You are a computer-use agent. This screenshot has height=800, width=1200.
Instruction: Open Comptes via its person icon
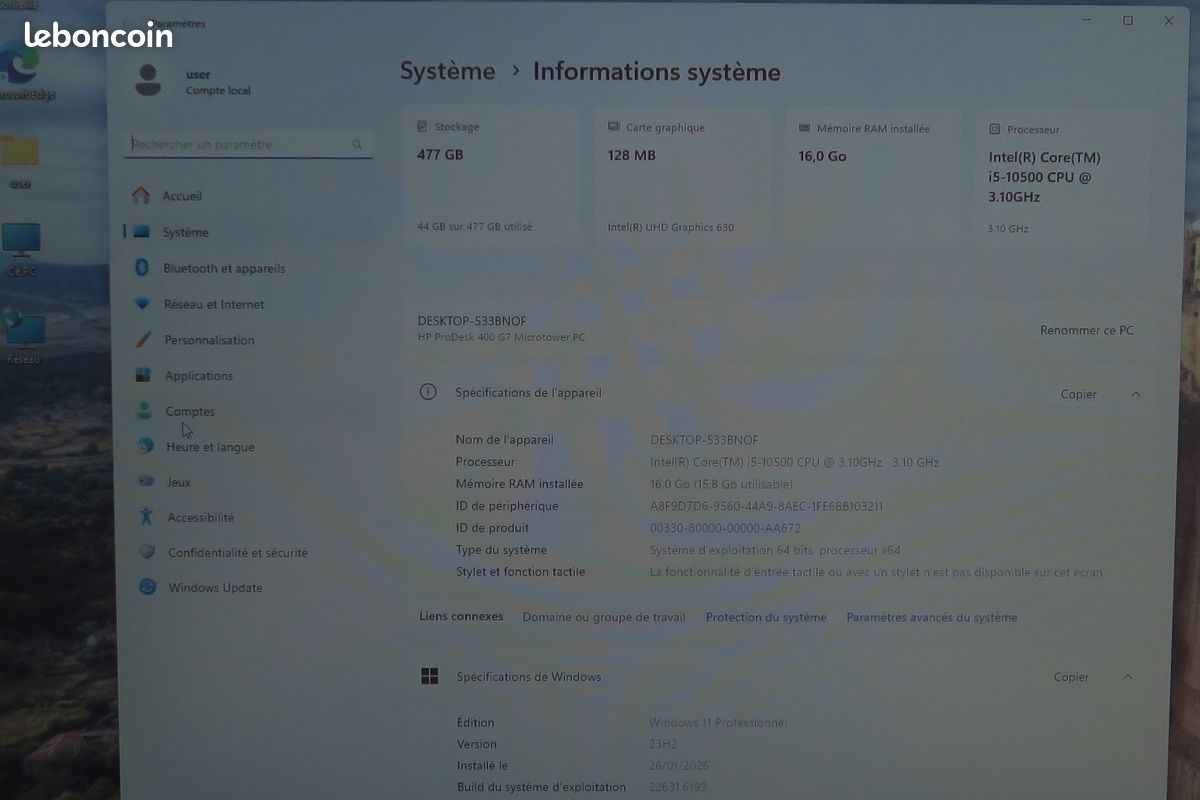(x=145, y=411)
